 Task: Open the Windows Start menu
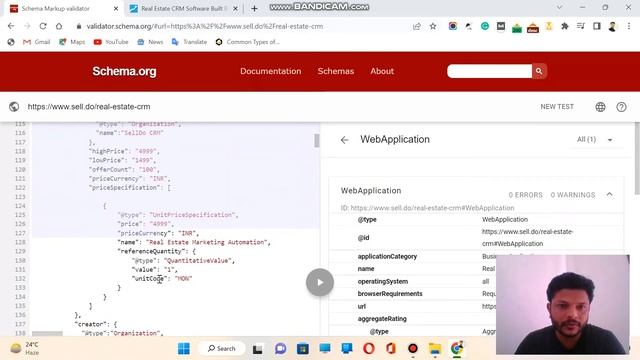click(184, 349)
